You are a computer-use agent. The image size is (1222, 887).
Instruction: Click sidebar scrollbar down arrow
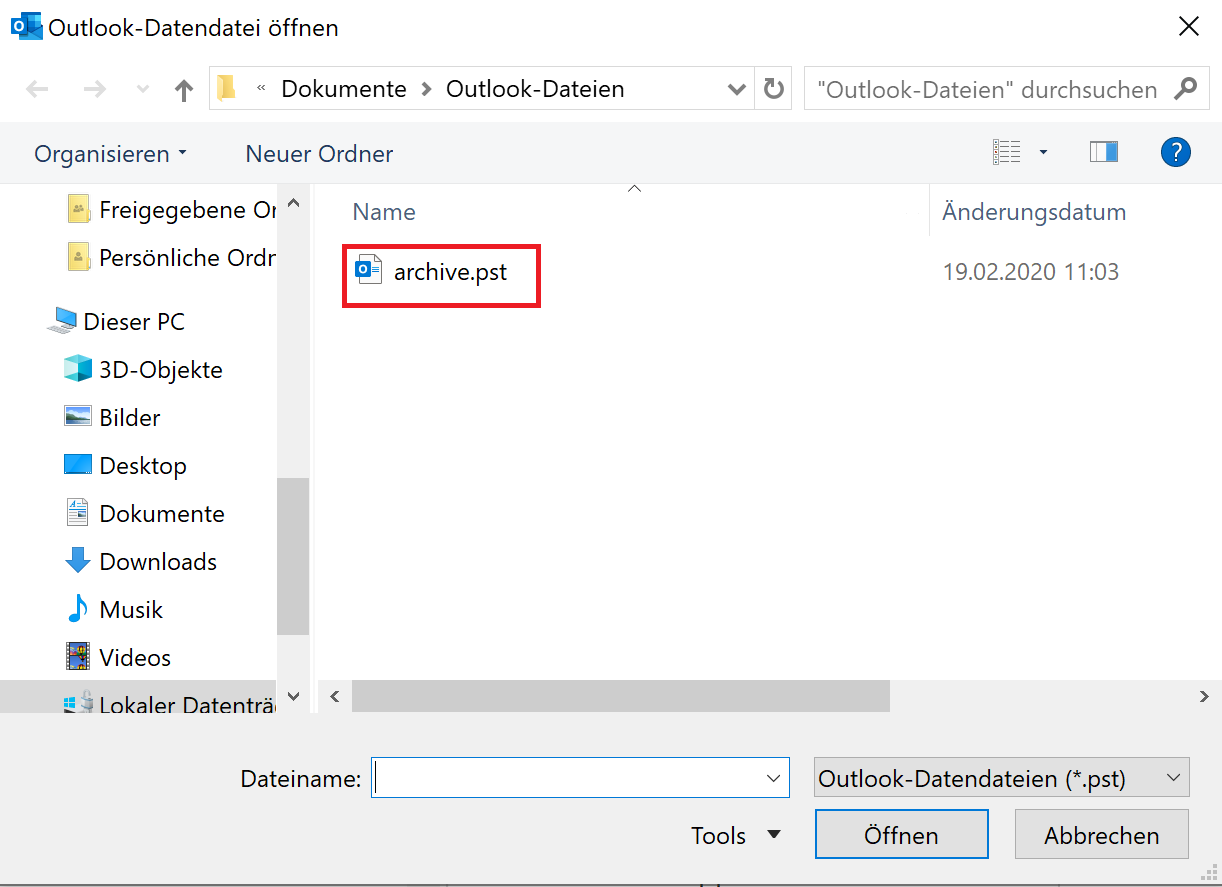[293, 696]
